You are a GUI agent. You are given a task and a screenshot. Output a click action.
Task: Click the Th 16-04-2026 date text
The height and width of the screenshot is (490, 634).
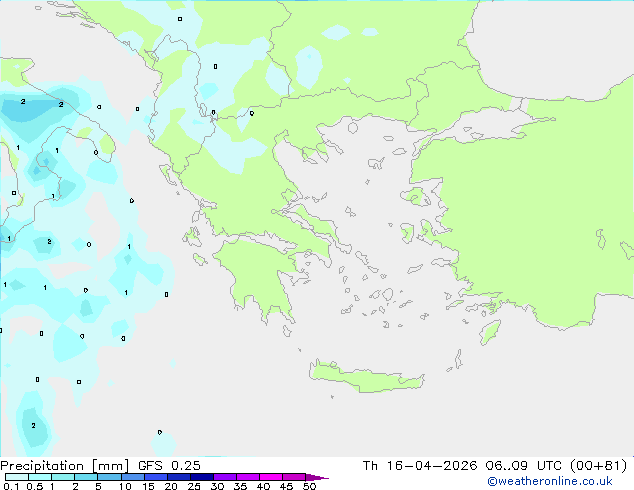point(420,466)
